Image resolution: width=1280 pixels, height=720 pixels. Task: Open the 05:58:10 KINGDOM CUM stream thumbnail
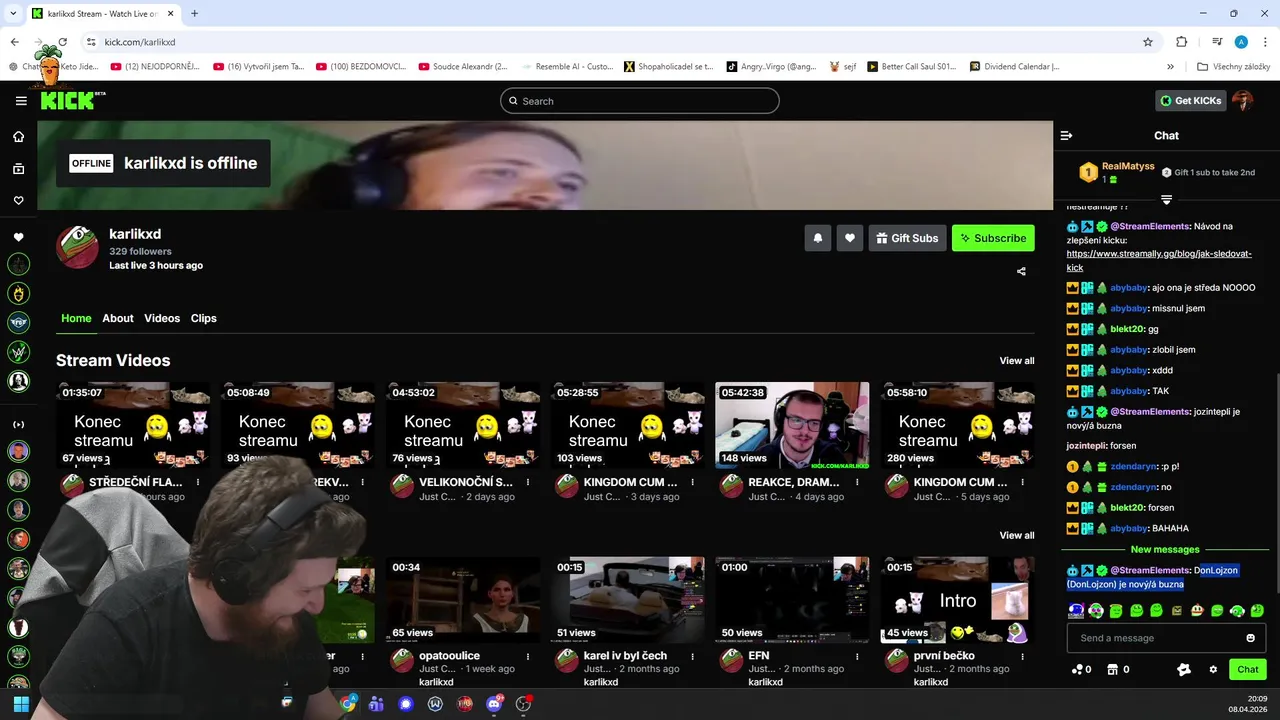(958, 425)
